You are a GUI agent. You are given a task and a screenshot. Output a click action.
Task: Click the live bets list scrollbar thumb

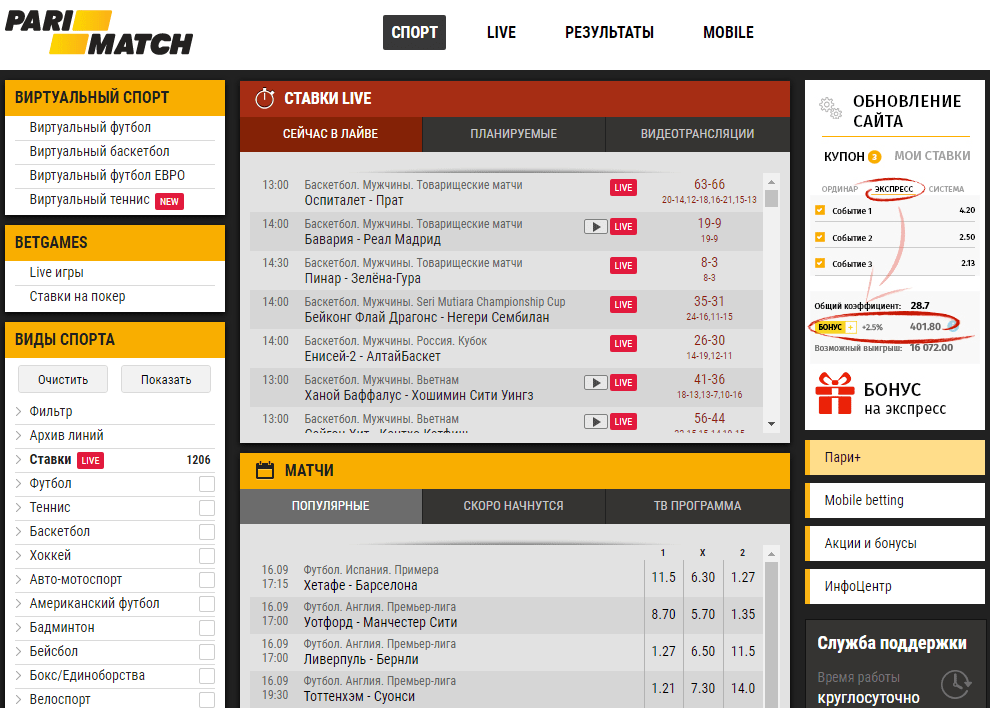[x=771, y=199]
